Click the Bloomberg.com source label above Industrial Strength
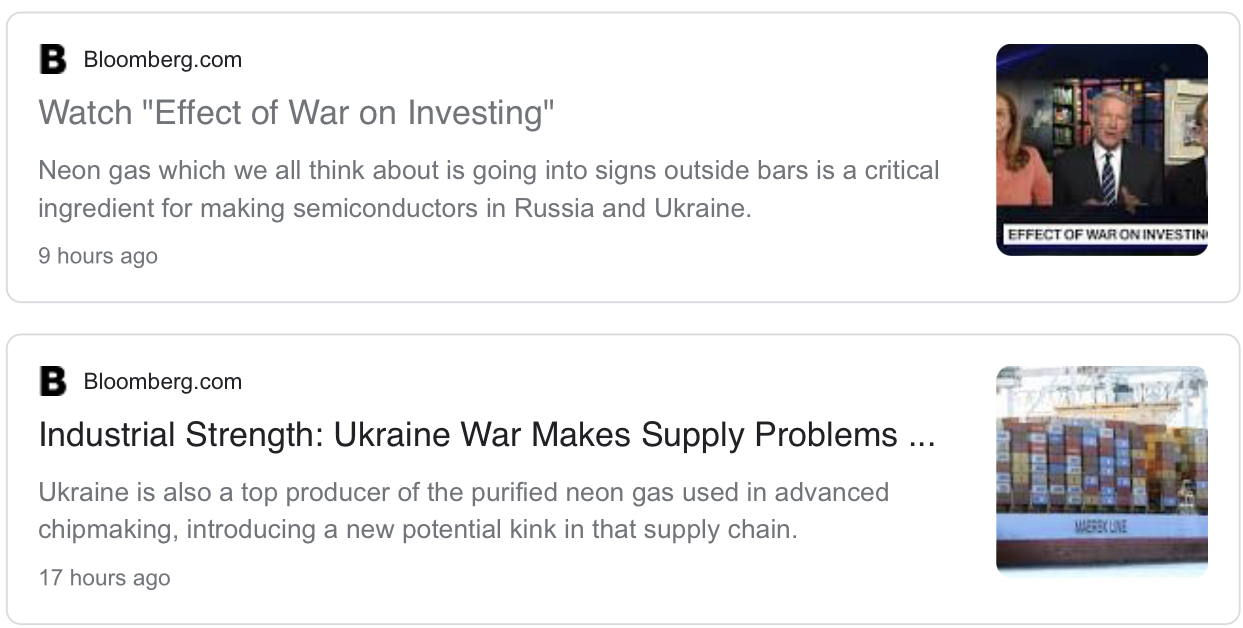The width and height of the screenshot is (1243, 628). 162,382
